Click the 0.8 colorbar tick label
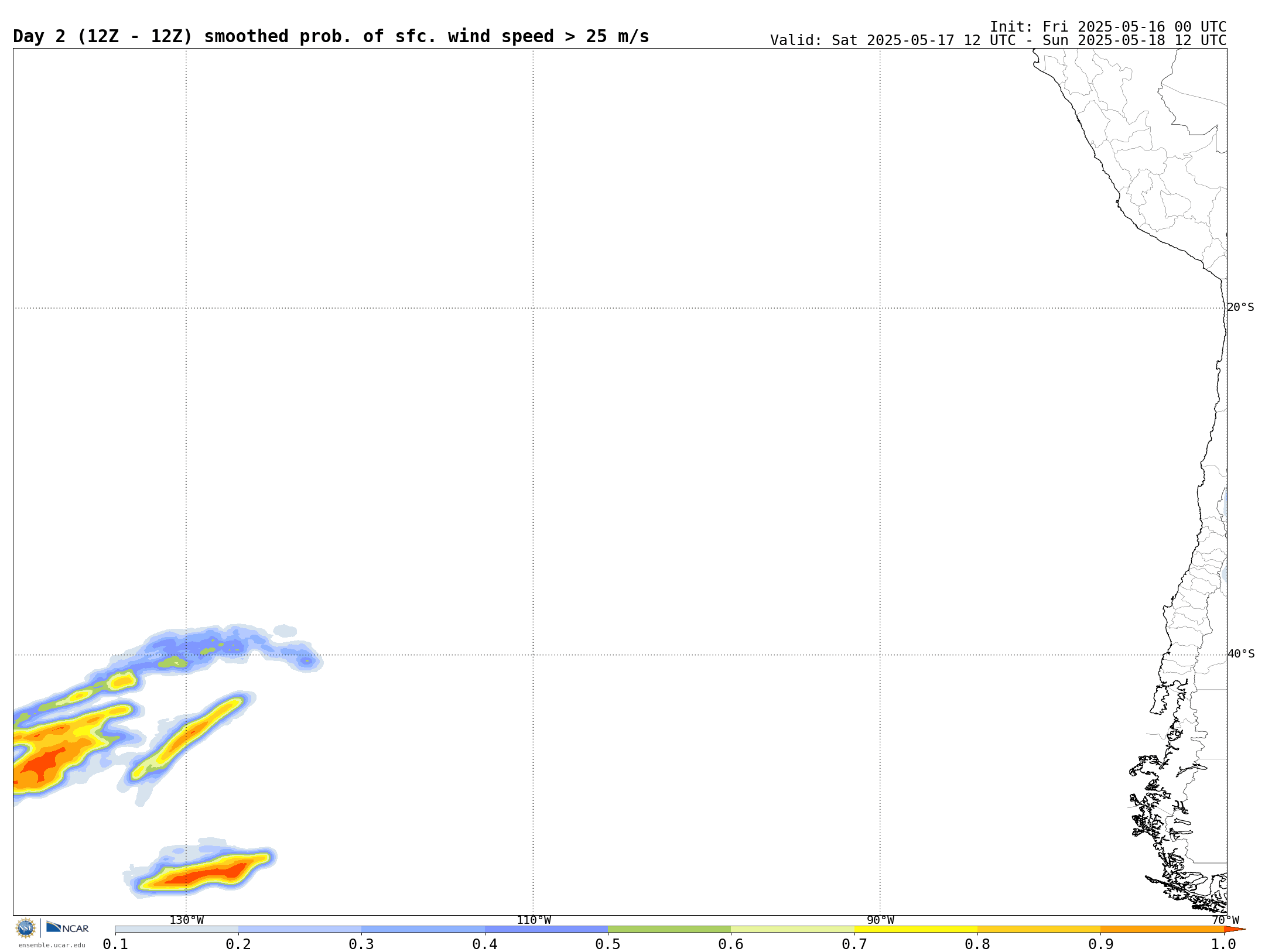 click(977, 944)
